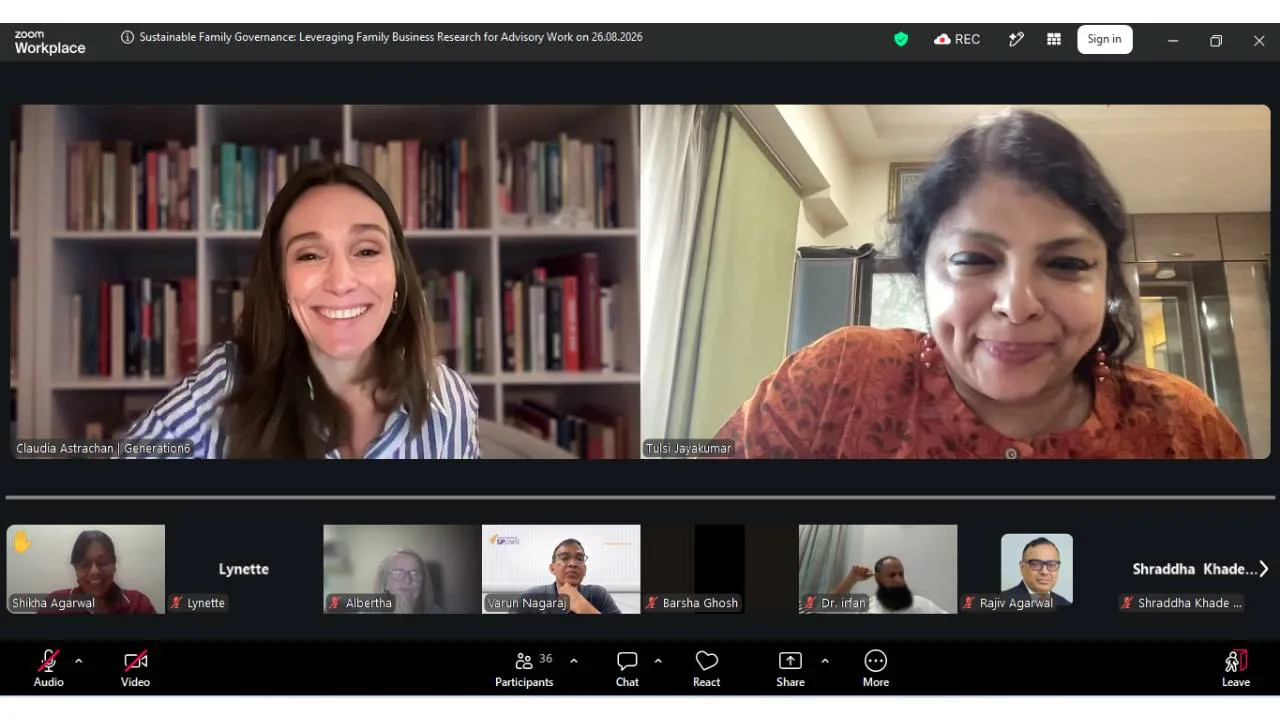Screen dimensions: 1280x720
Task: Select the Shraddha Khade participant tile
Action: (x=1195, y=569)
